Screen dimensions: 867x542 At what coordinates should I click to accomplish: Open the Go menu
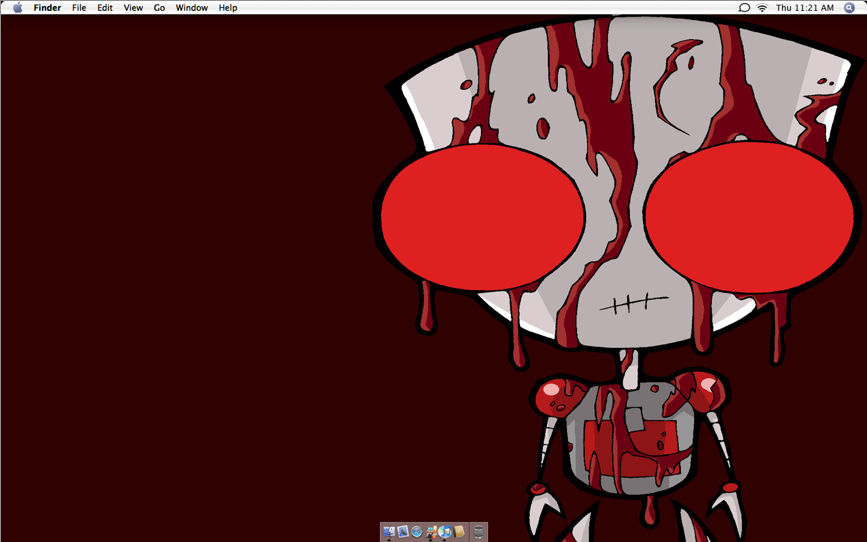point(159,8)
